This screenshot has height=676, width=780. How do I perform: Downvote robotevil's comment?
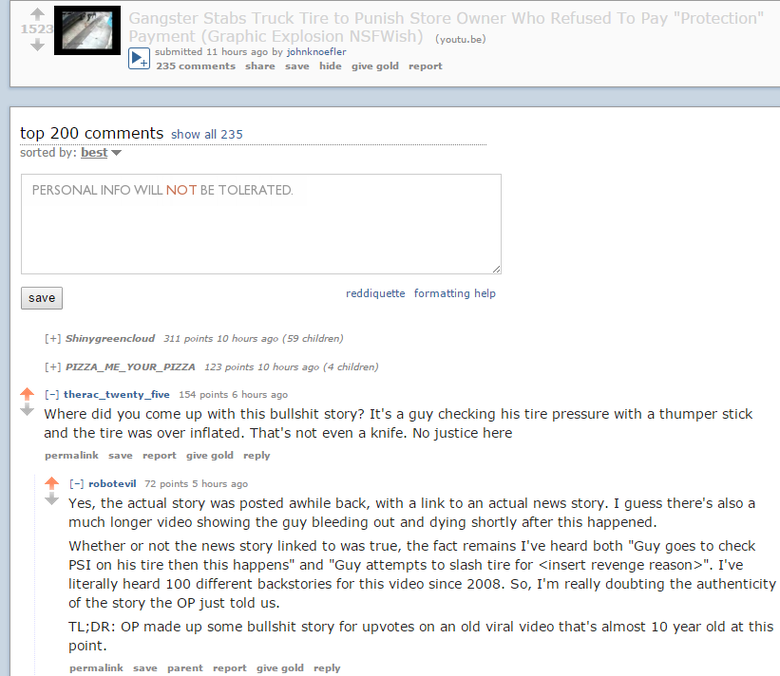[x=52, y=499]
